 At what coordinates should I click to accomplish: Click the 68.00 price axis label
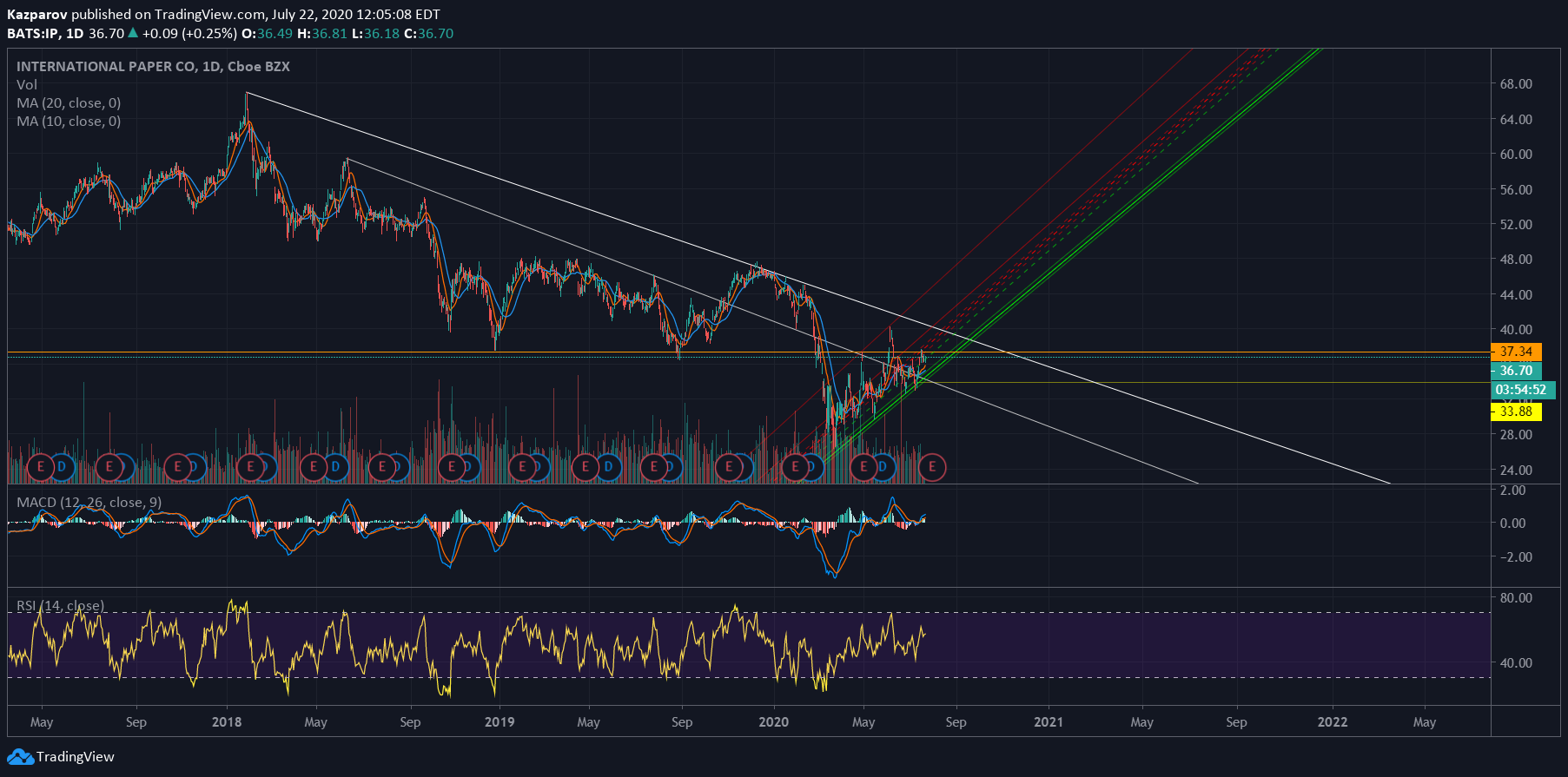click(x=1516, y=84)
